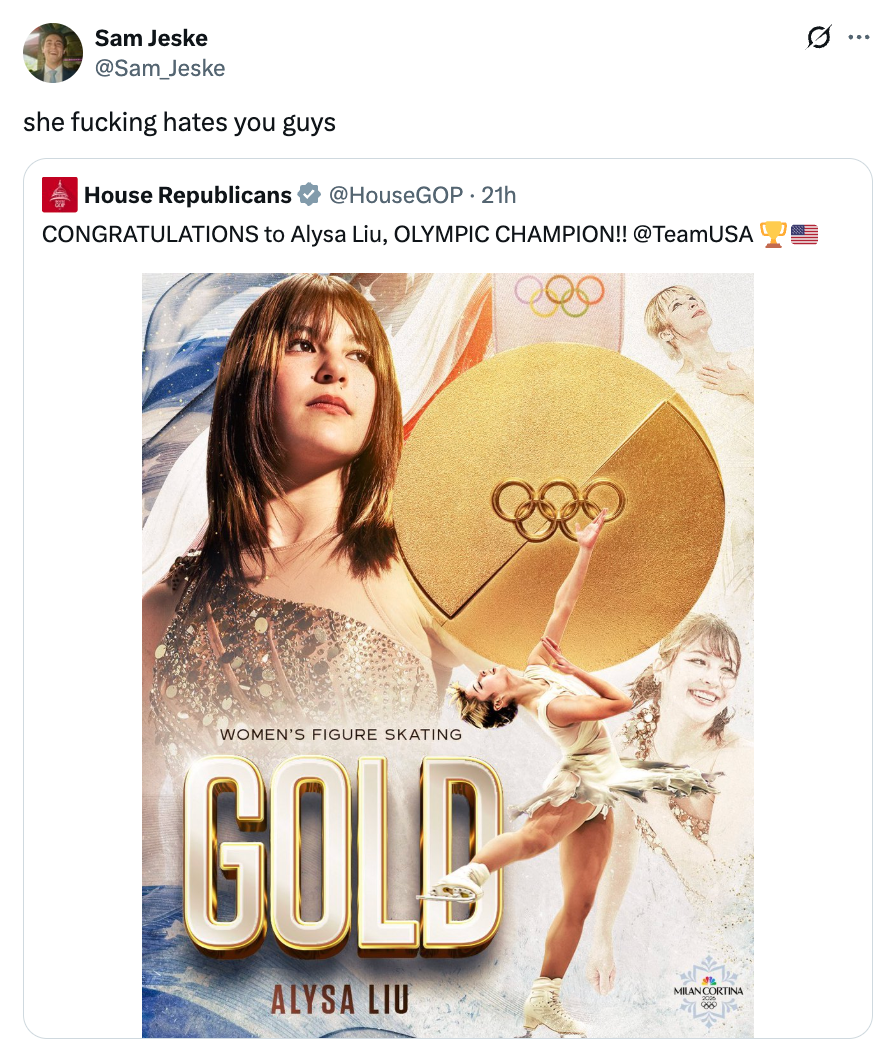Click the @HouseGOP handle
The image size is (886, 1044).
coord(396,195)
